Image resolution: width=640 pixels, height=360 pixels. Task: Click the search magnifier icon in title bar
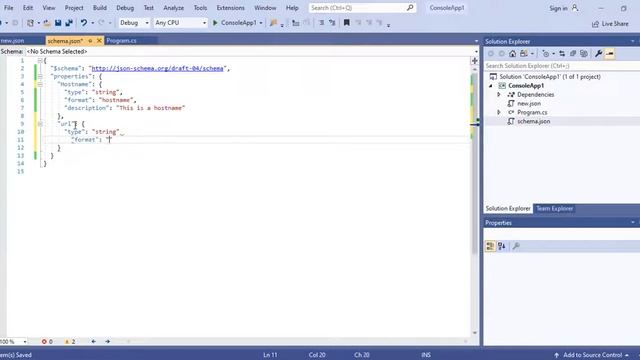click(x=410, y=7)
